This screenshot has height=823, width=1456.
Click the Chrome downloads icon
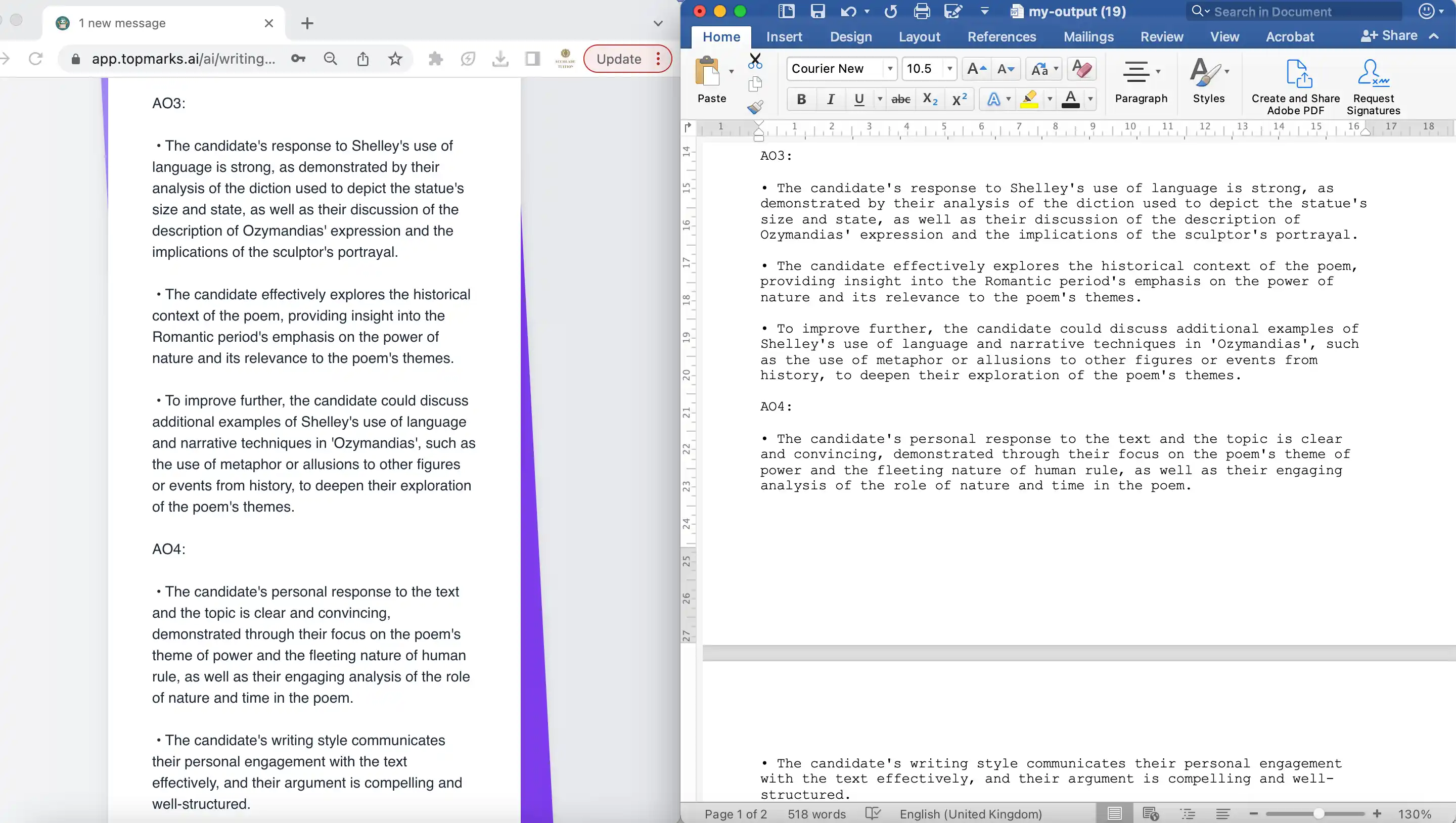pyautogui.click(x=500, y=59)
